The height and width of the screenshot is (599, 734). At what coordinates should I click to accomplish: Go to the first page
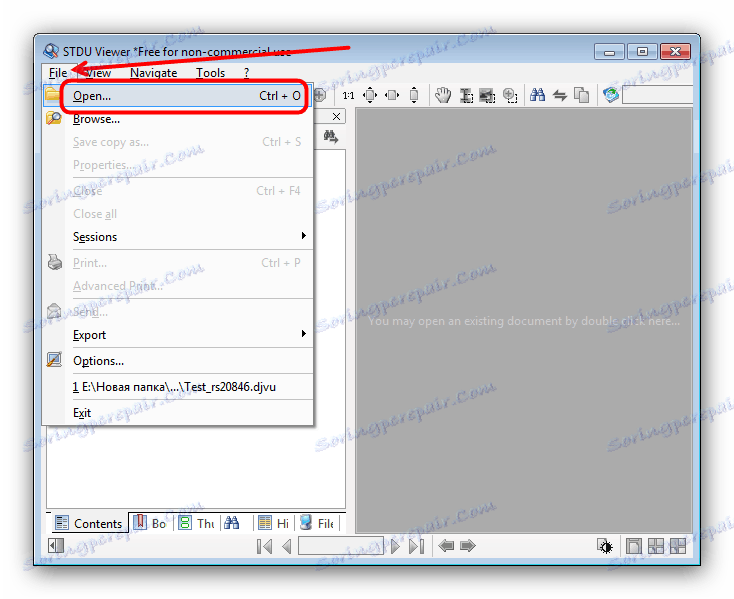click(x=264, y=546)
